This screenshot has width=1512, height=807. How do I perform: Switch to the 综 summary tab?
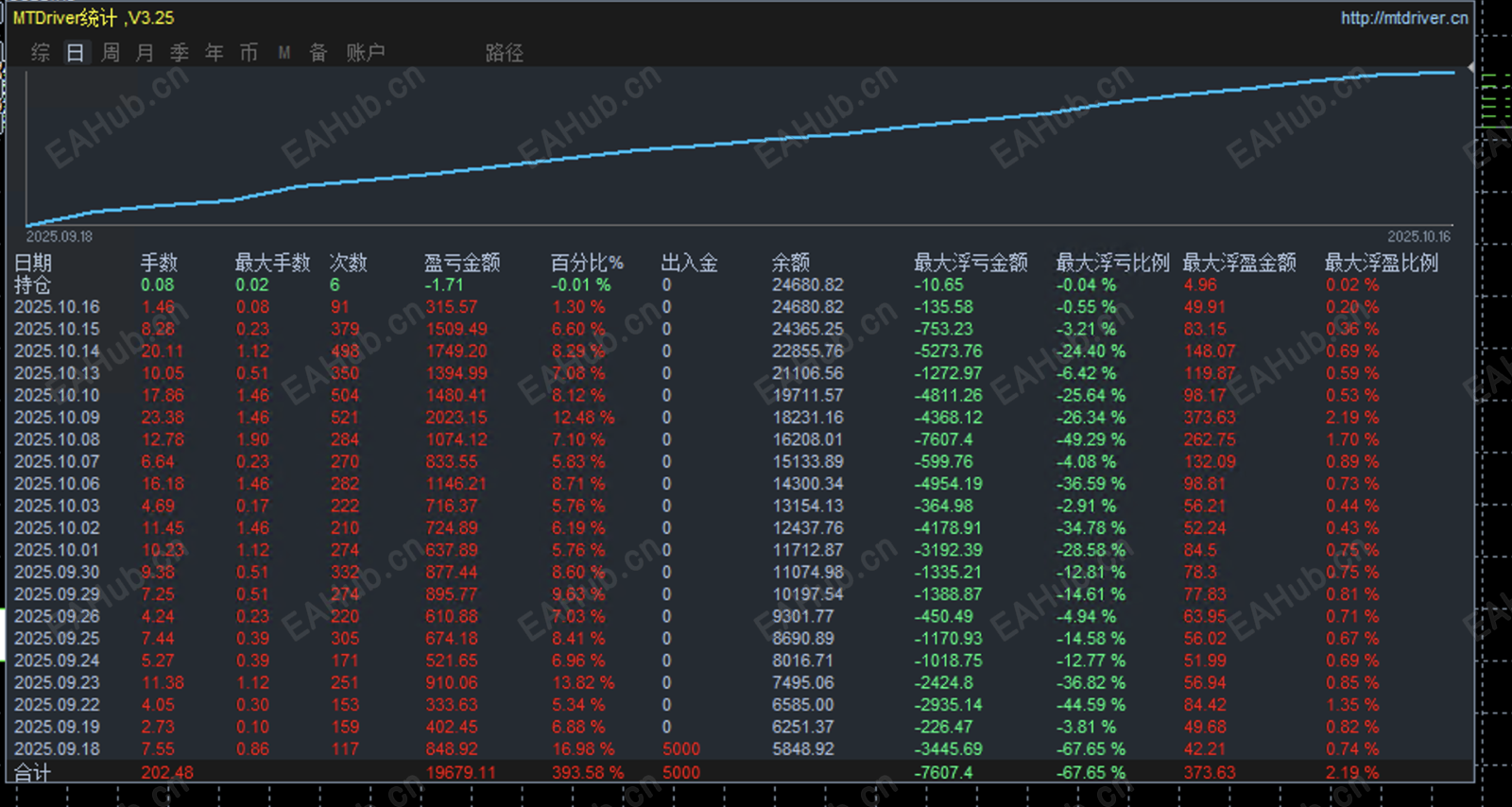(40, 53)
